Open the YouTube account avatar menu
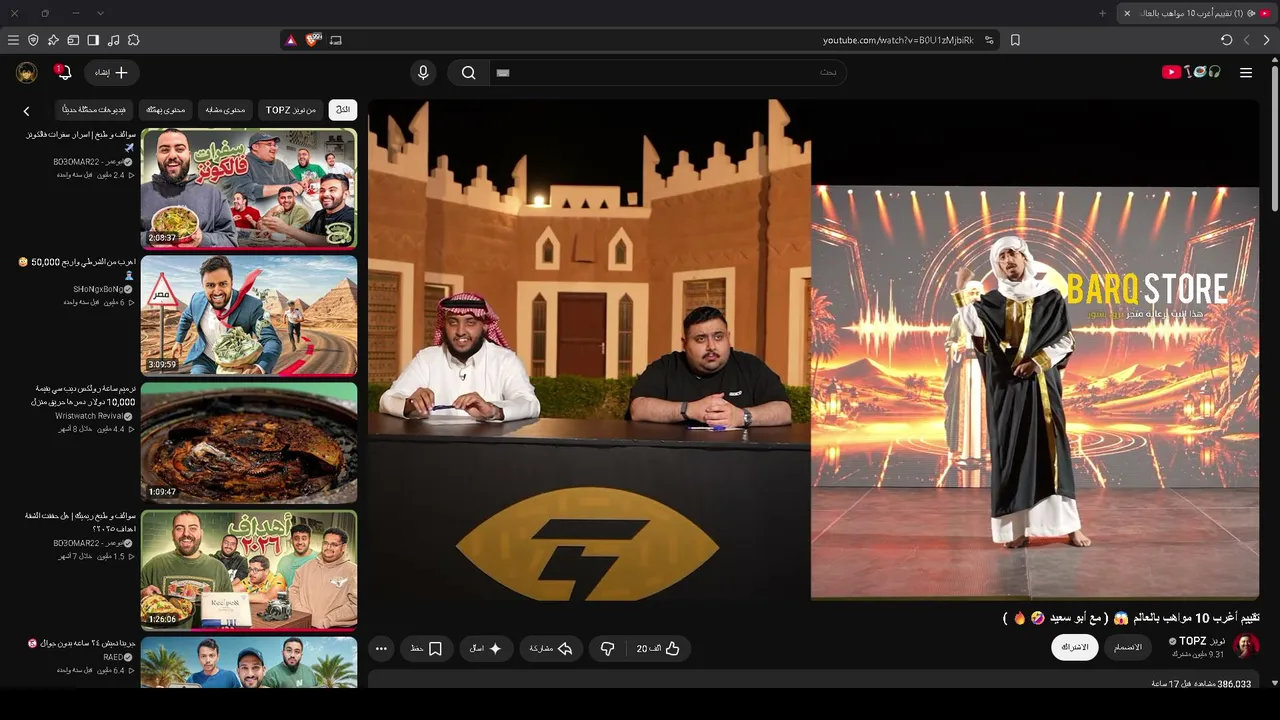This screenshot has width=1280, height=720. click(27, 72)
